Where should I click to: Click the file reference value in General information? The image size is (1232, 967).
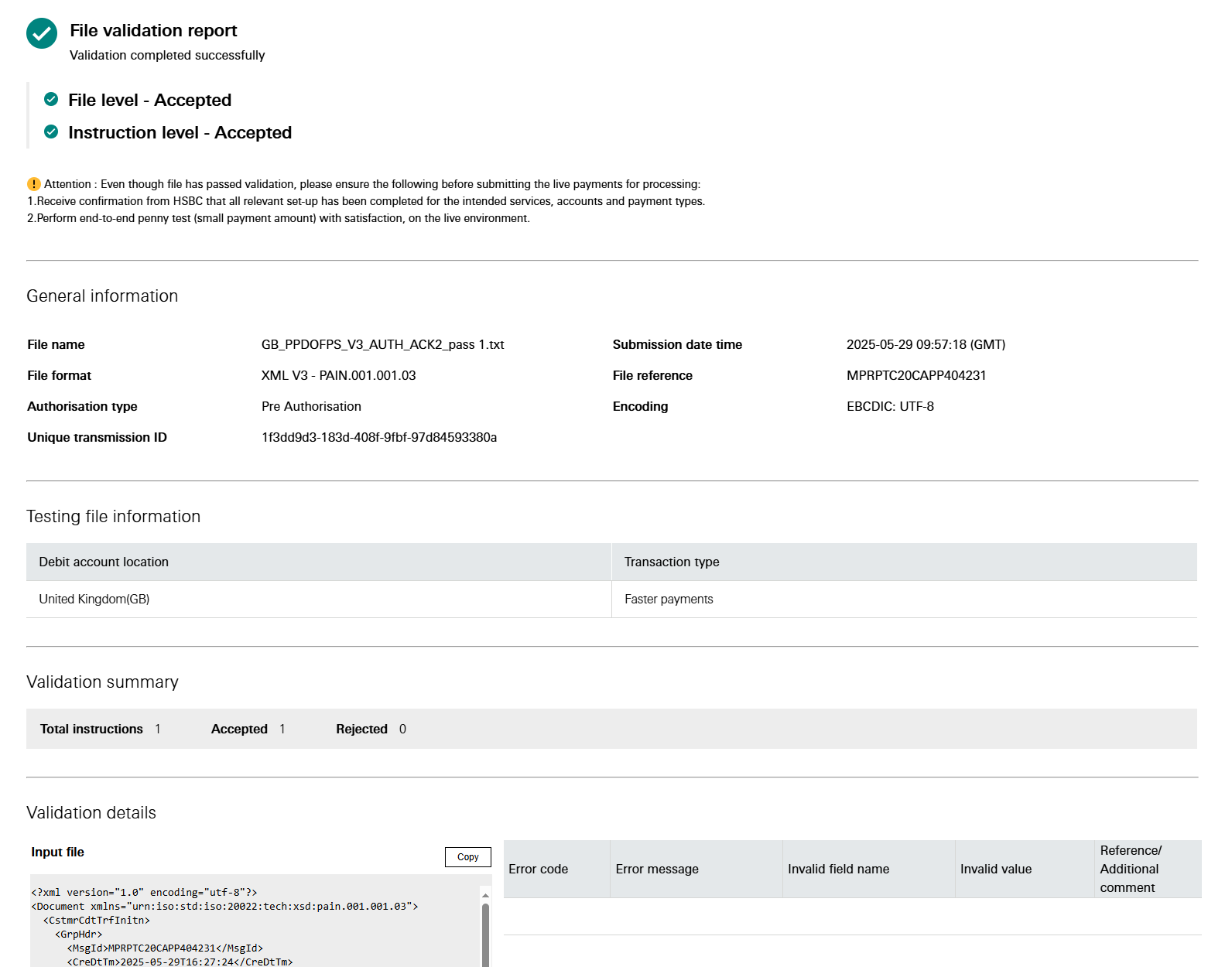point(916,375)
